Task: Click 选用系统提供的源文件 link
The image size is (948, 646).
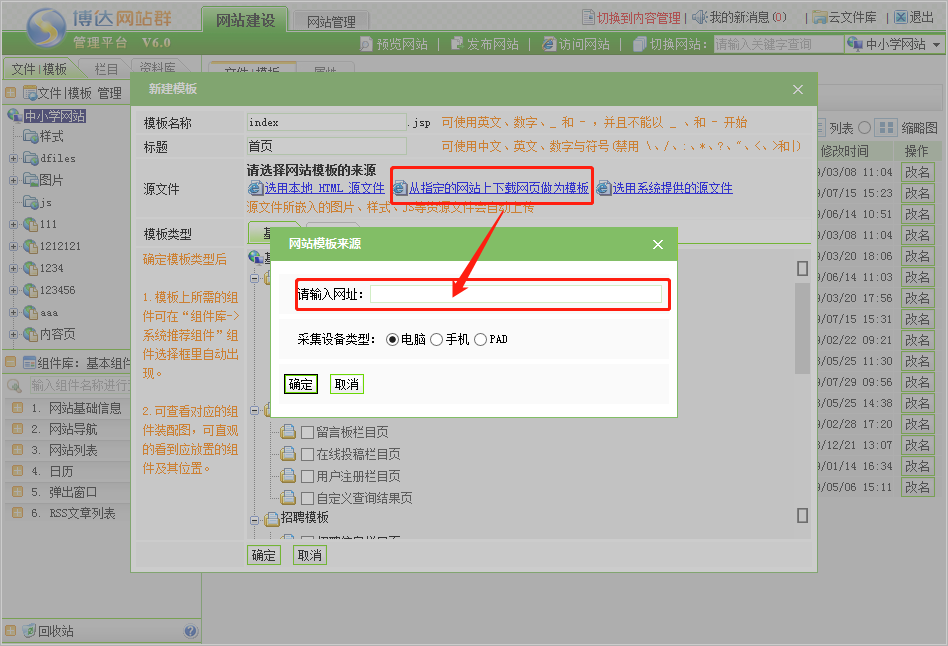Action: click(672, 188)
